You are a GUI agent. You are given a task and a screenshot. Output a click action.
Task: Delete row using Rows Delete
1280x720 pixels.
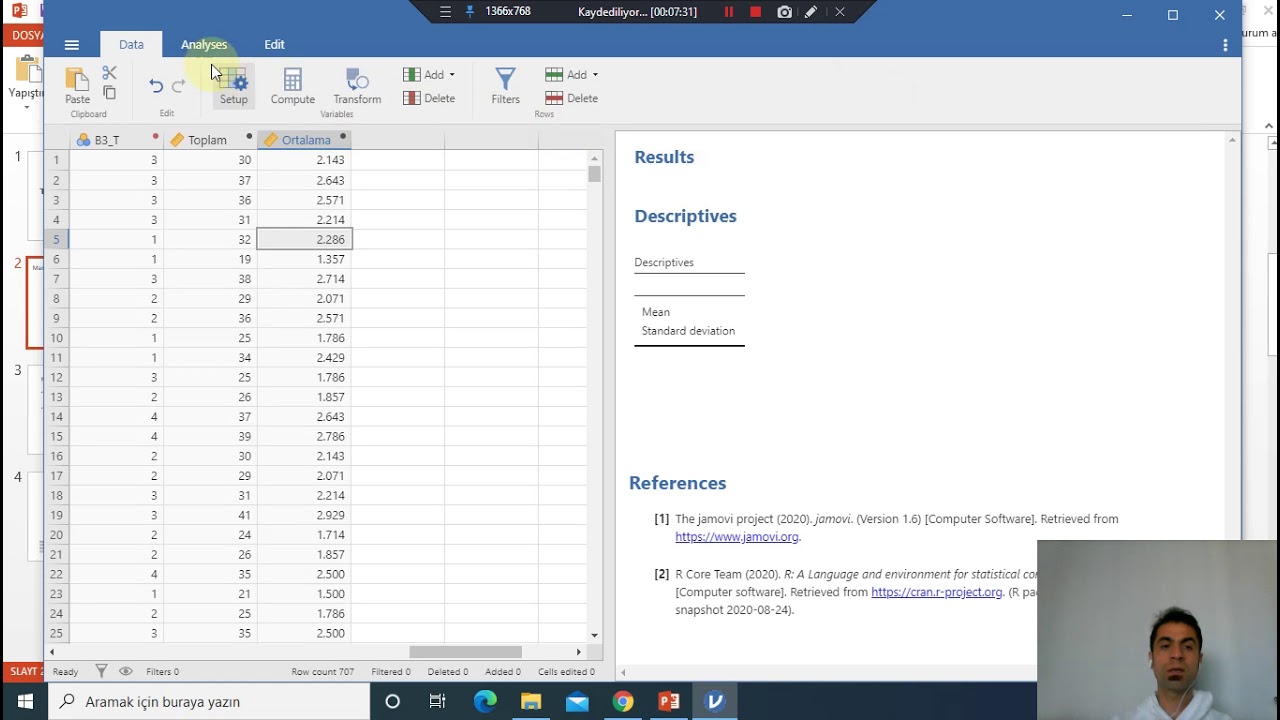(x=572, y=98)
